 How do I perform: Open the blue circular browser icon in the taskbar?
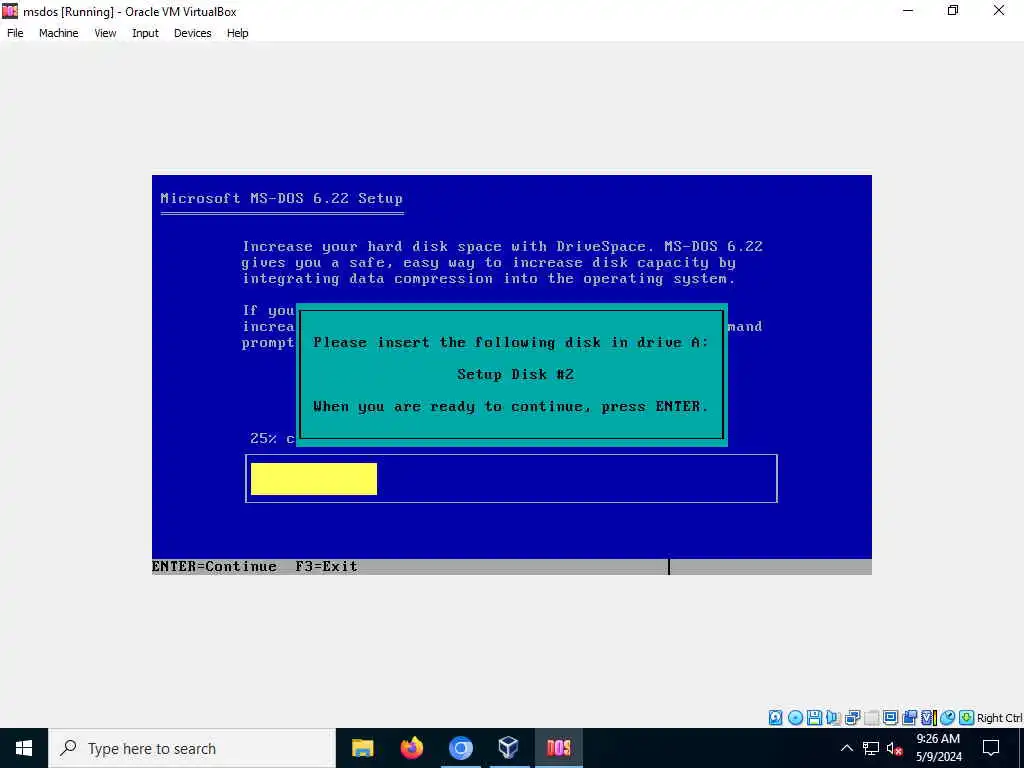(x=460, y=748)
